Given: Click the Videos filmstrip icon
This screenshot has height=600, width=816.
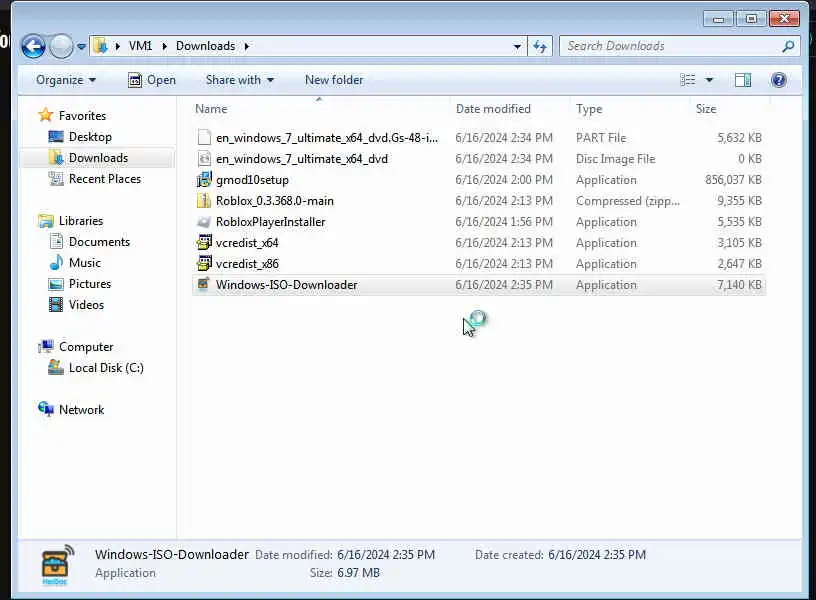Looking at the screenshot, I should click(56, 304).
